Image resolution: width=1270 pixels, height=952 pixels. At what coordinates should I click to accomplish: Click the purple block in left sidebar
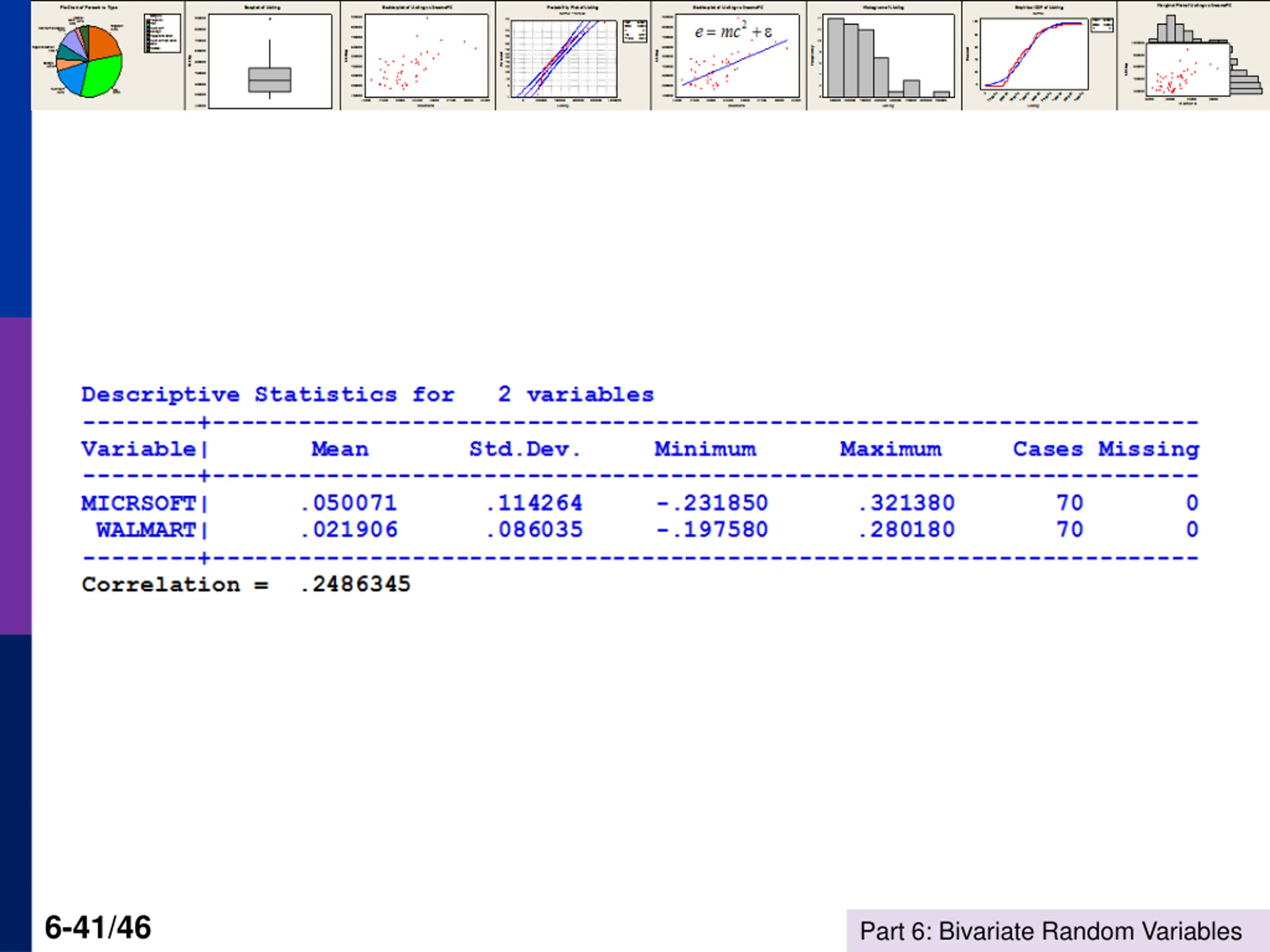pyautogui.click(x=15, y=476)
